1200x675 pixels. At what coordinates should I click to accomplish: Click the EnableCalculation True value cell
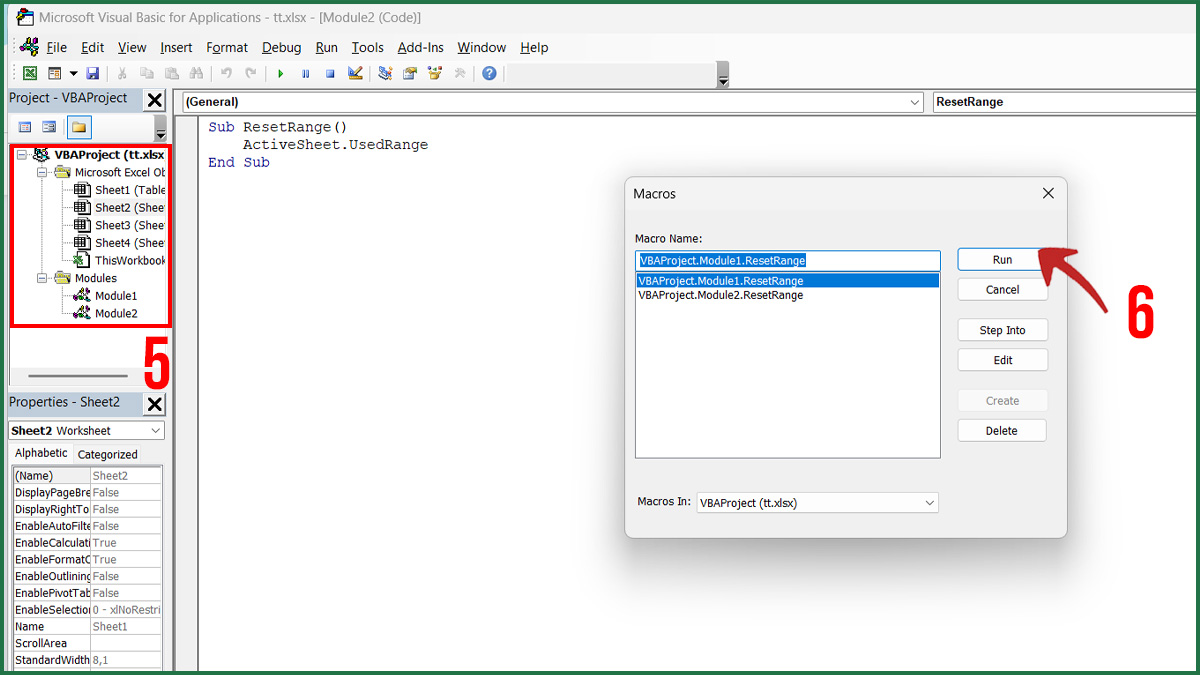126,543
